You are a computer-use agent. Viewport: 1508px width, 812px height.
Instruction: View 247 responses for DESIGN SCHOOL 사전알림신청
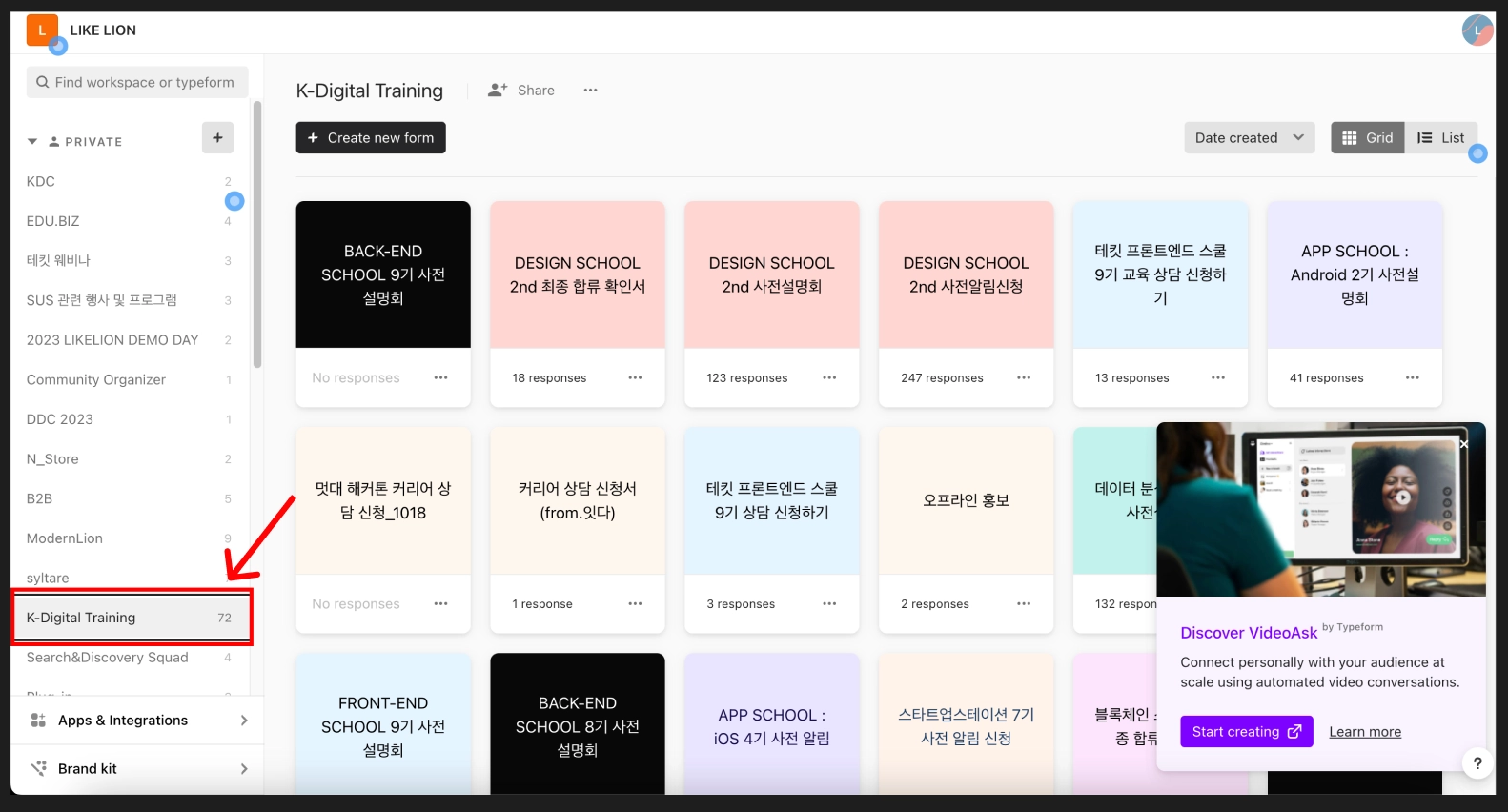point(942,378)
